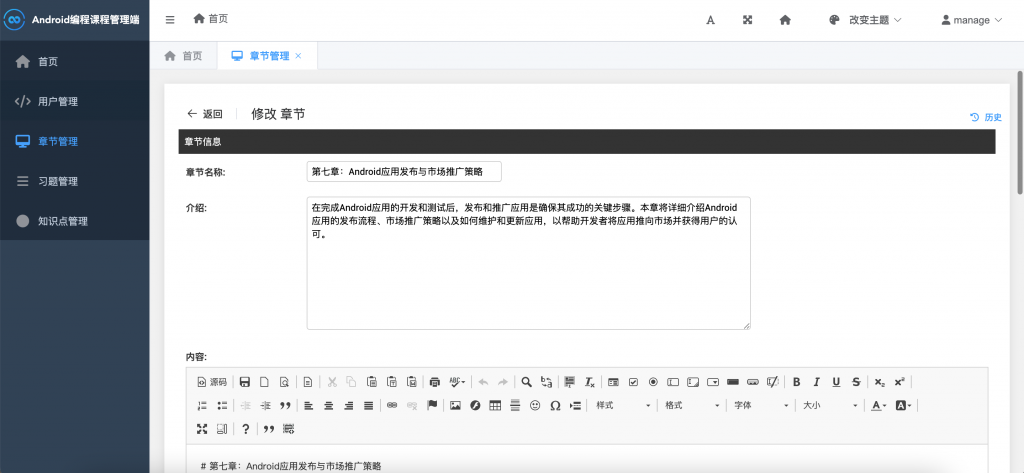Screen dimensions: 1024x473
Task: Click Paste from Word icon
Action: click(411, 382)
